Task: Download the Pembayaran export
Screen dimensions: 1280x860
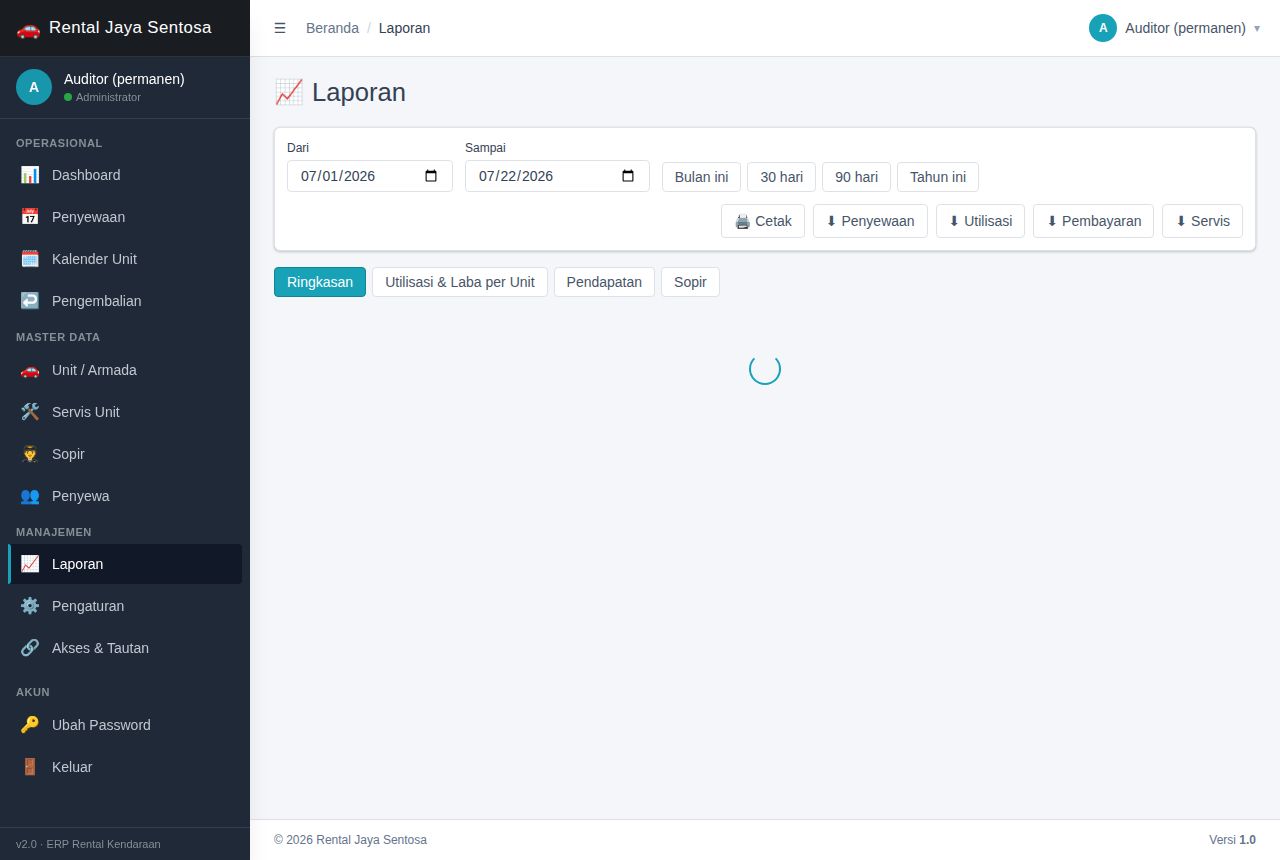Action: pyautogui.click(x=1093, y=221)
